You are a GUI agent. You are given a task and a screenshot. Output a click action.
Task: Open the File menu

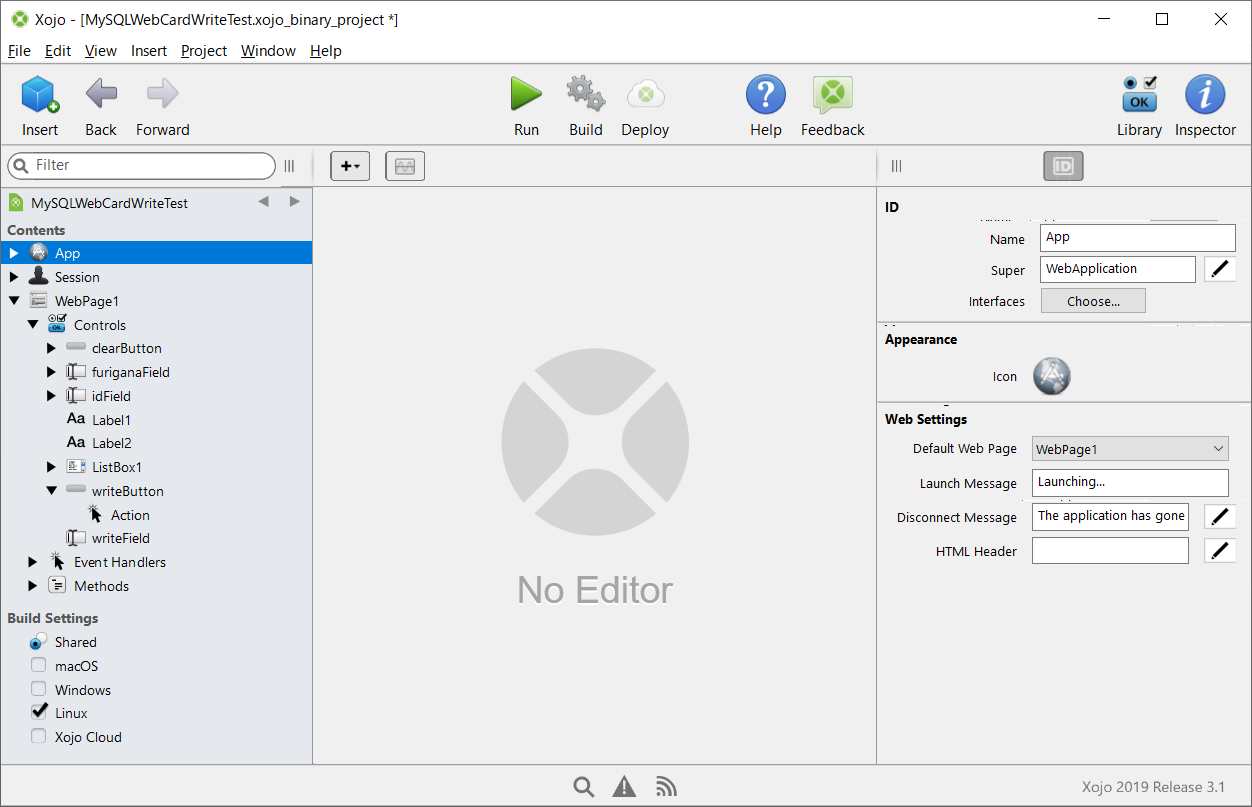[x=19, y=51]
